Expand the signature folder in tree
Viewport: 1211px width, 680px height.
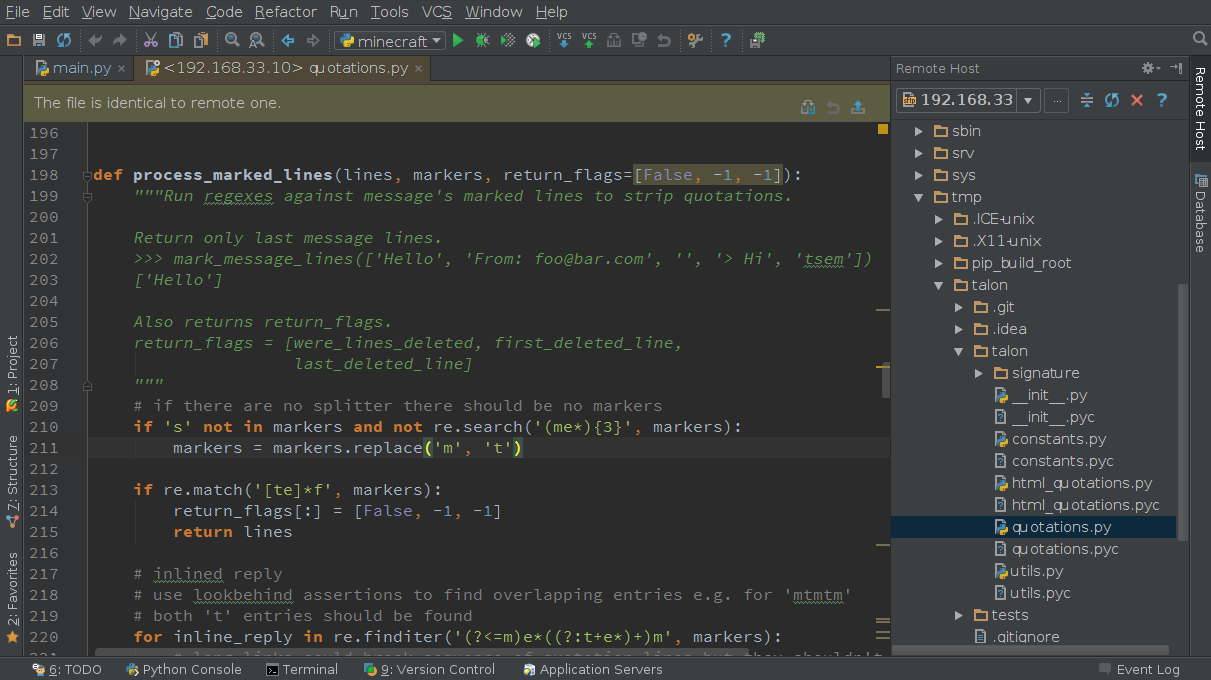click(979, 373)
